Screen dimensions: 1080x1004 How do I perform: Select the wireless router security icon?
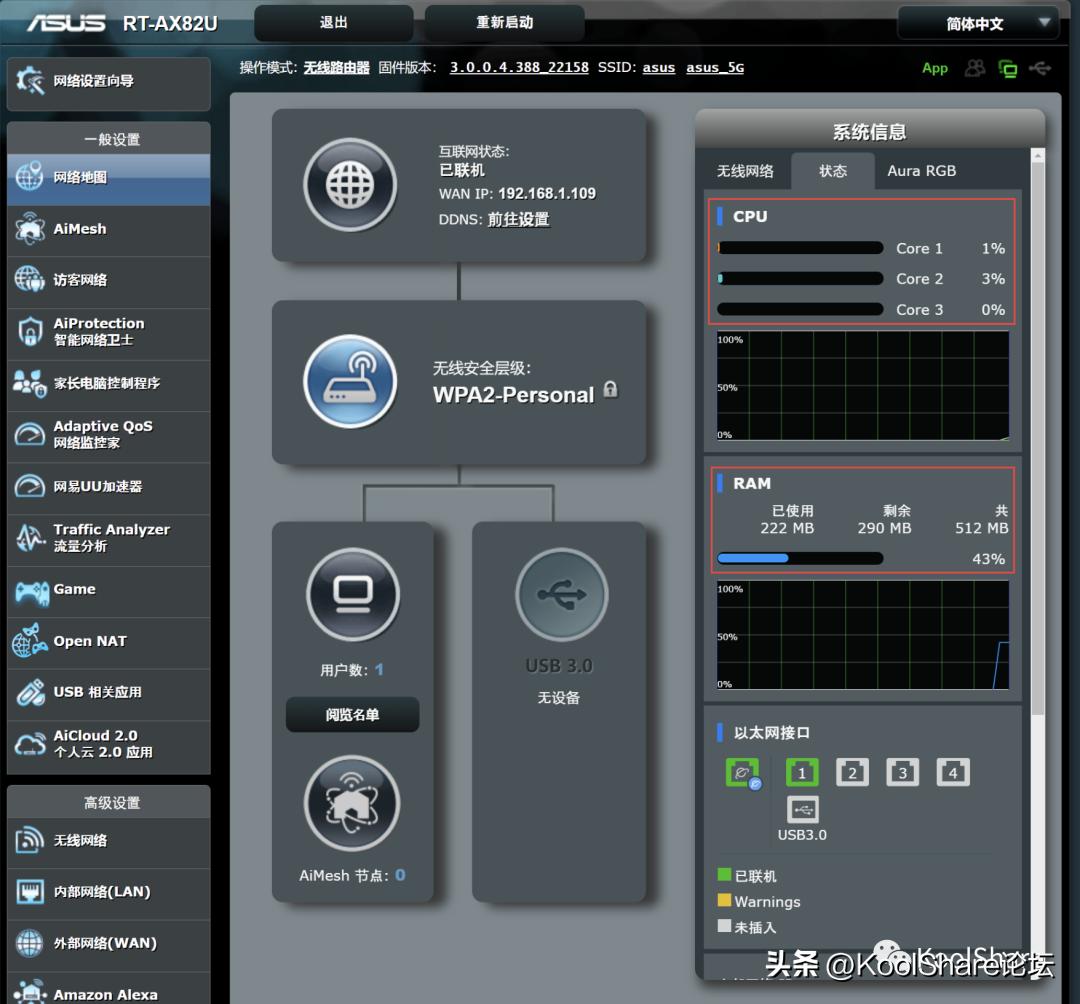[350, 381]
